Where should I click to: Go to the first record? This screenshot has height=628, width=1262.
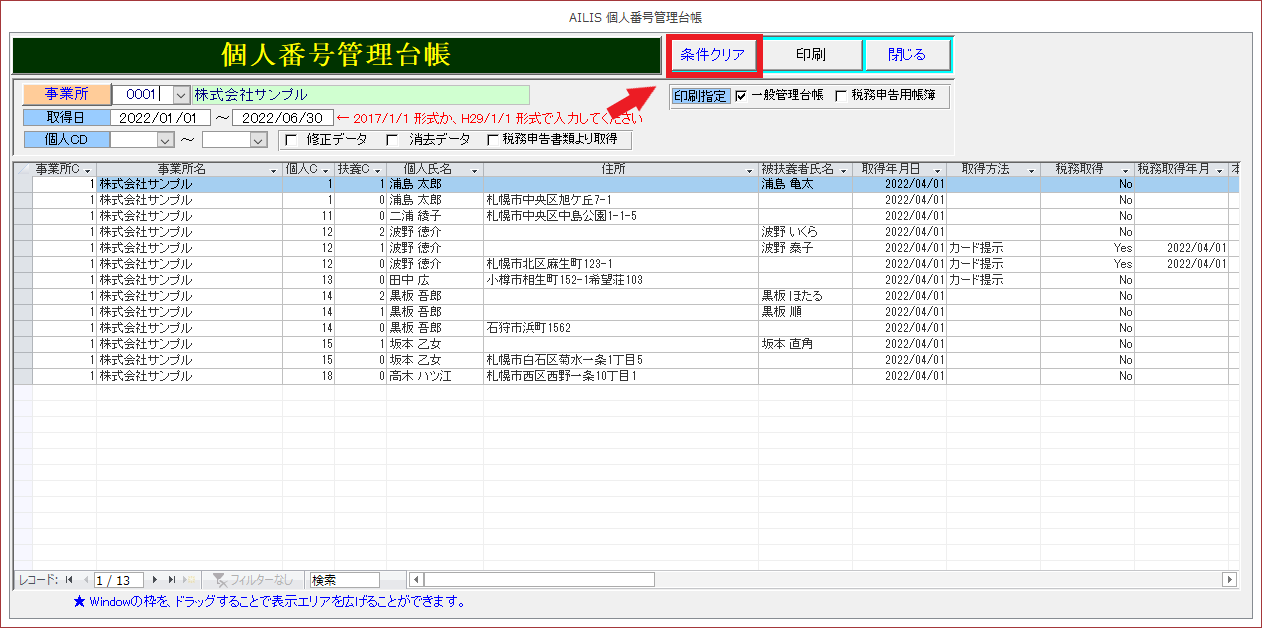pos(69,579)
